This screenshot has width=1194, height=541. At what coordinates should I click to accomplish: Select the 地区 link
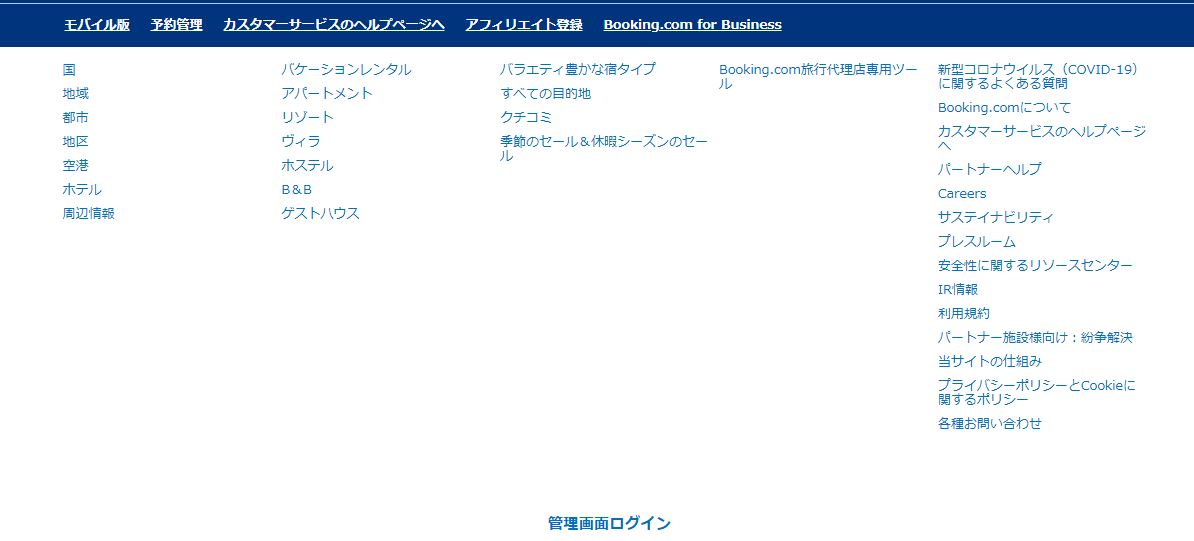(75, 142)
